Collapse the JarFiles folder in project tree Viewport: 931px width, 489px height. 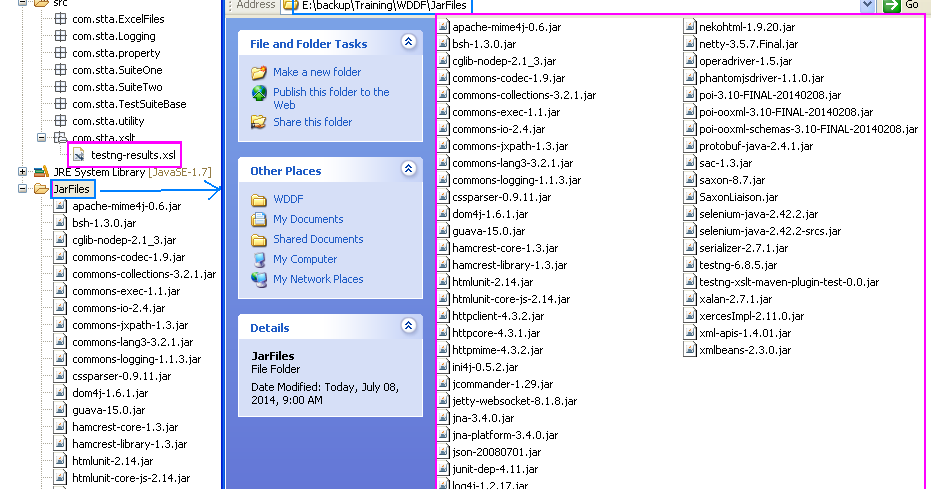(x=23, y=189)
